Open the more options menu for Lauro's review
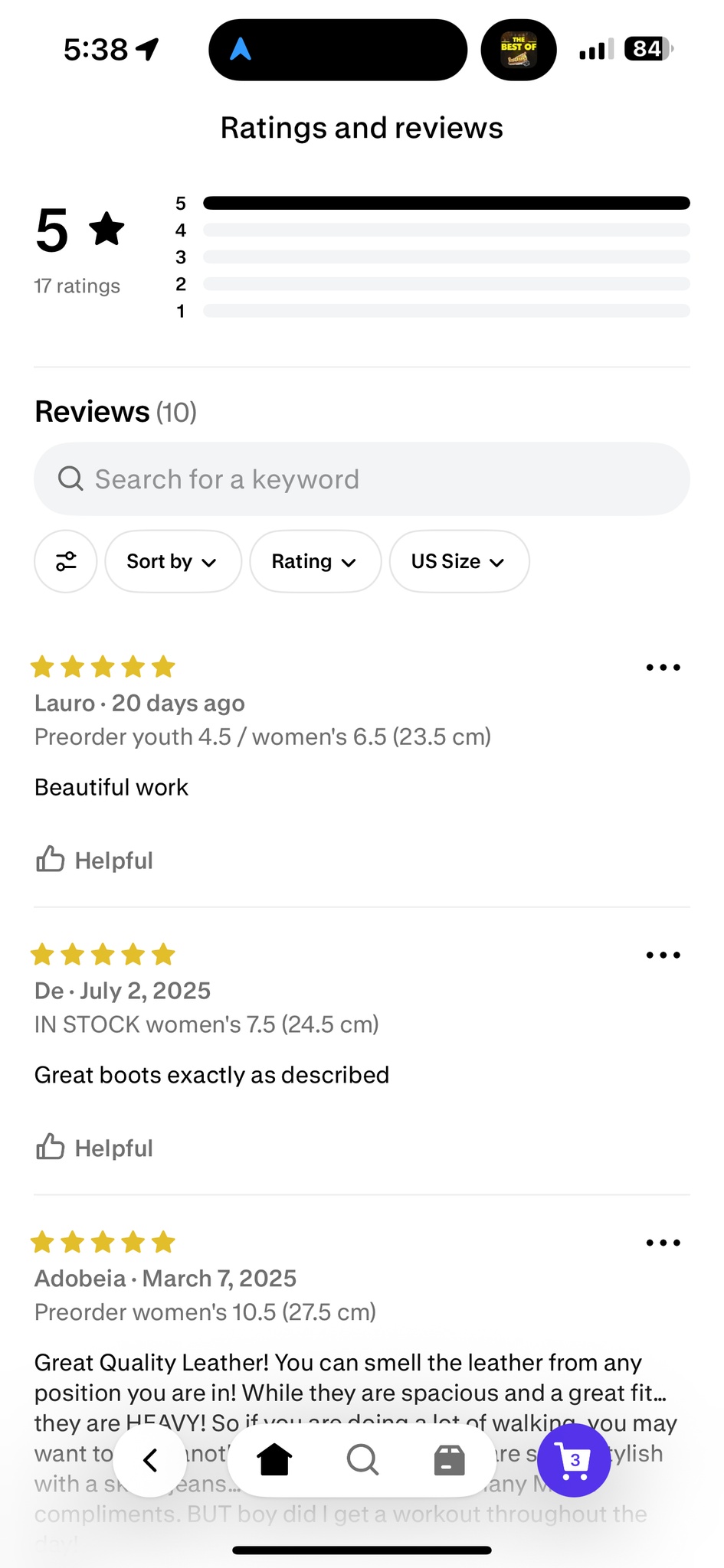The image size is (724, 1568). (663, 668)
